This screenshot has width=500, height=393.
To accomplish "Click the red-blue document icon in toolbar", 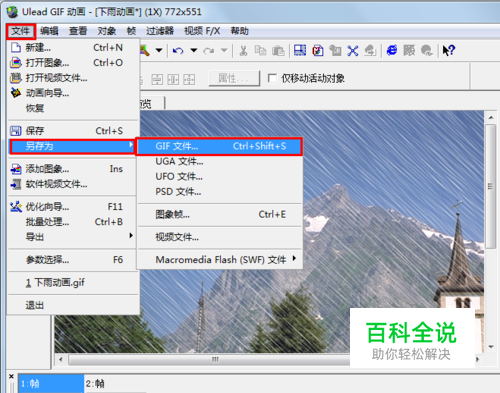I will tap(318, 51).
